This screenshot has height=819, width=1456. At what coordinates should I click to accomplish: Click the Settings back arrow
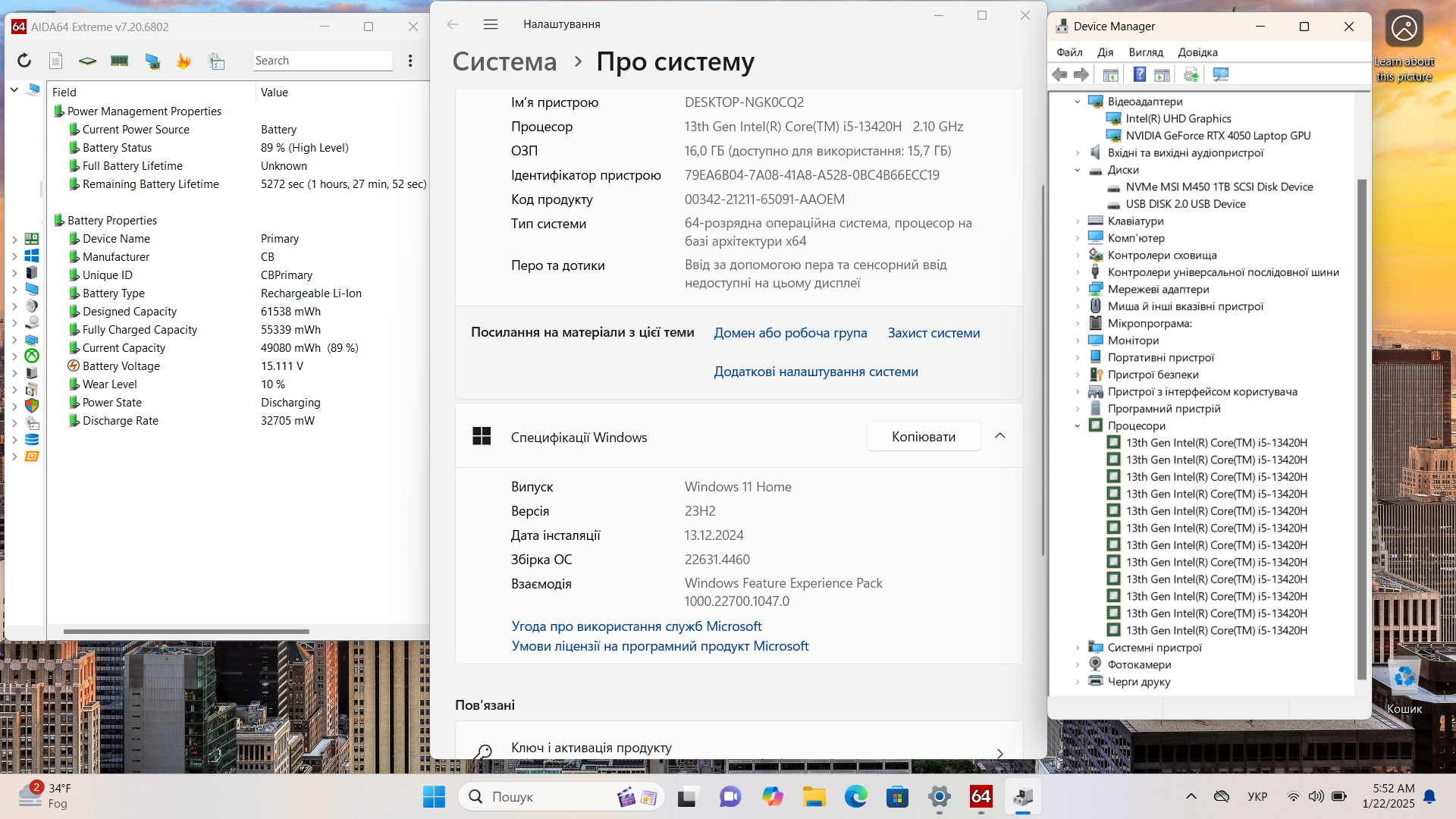tap(453, 24)
